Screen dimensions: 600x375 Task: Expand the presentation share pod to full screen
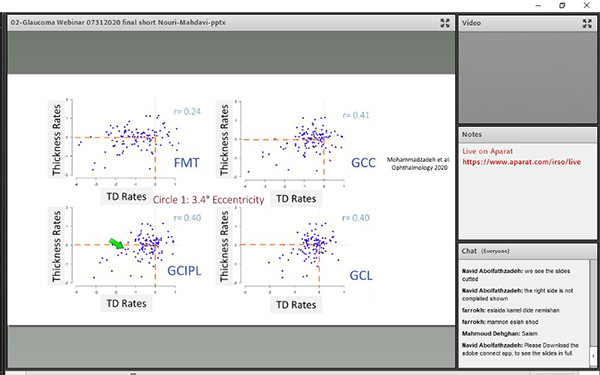(445, 23)
